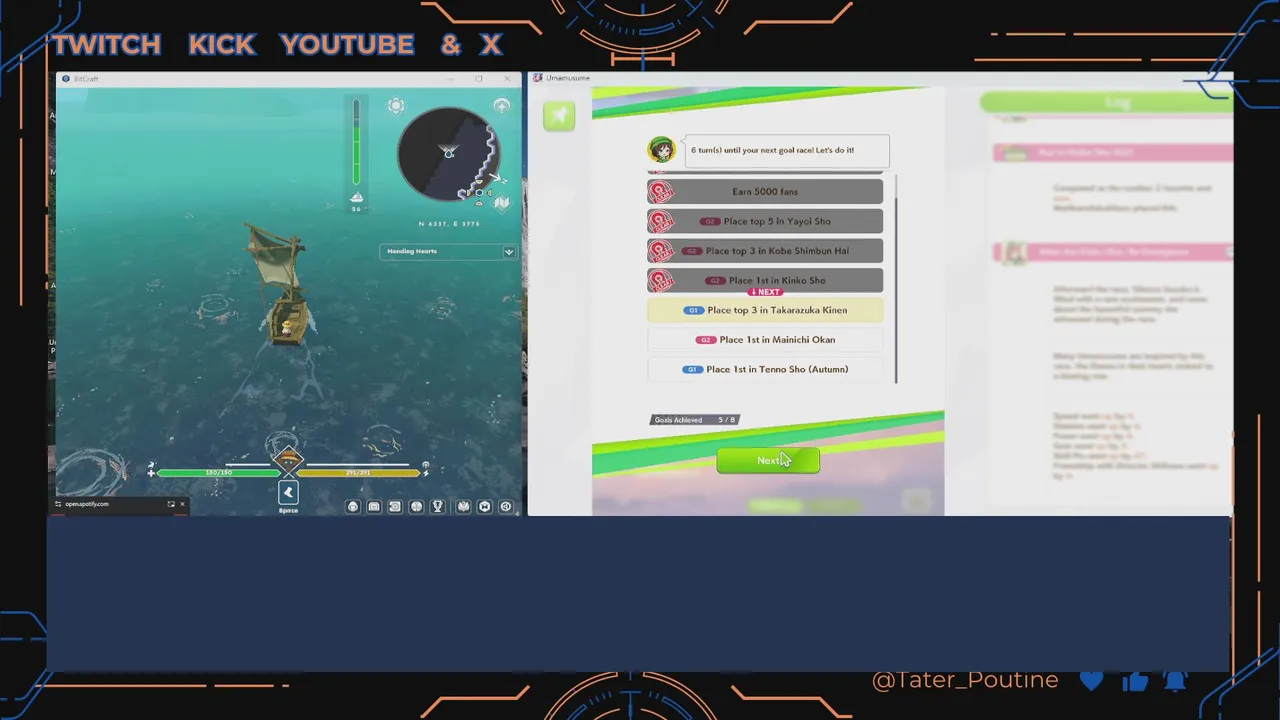The width and height of the screenshot is (1280, 720).
Task: Click the sailboat icon under the vertical gauge
Action: (356, 197)
